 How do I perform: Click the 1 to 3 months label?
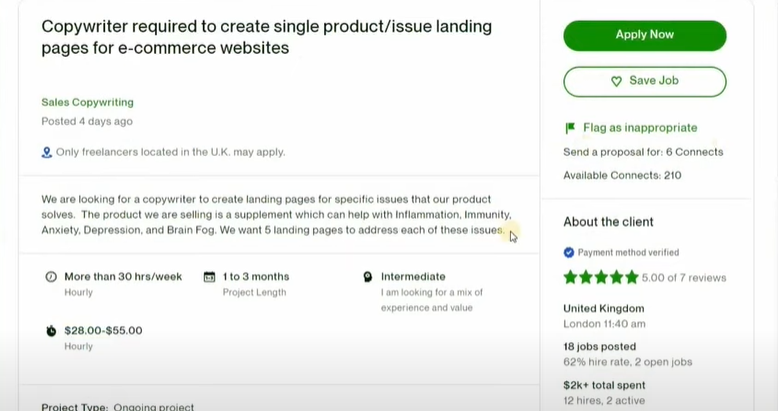pos(256,276)
